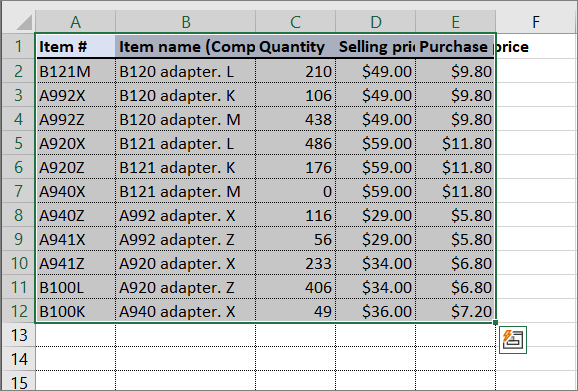
Task: Select row 7 header
Action: coord(18,191)
